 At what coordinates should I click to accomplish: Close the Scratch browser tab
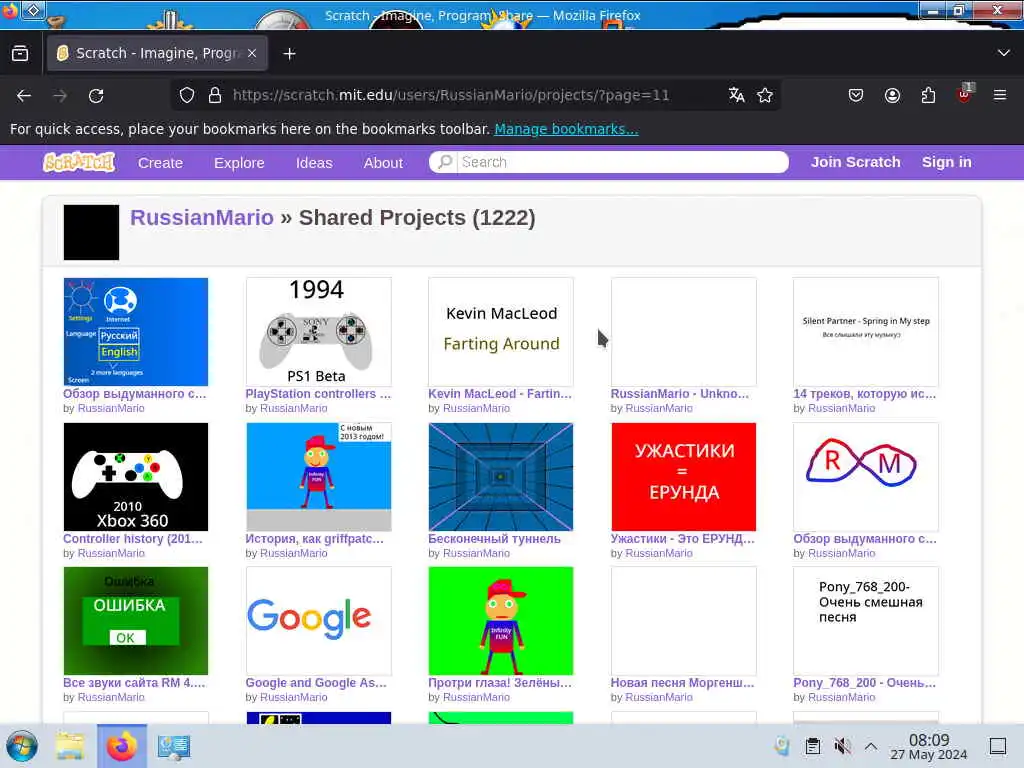[x=252, y=53]
